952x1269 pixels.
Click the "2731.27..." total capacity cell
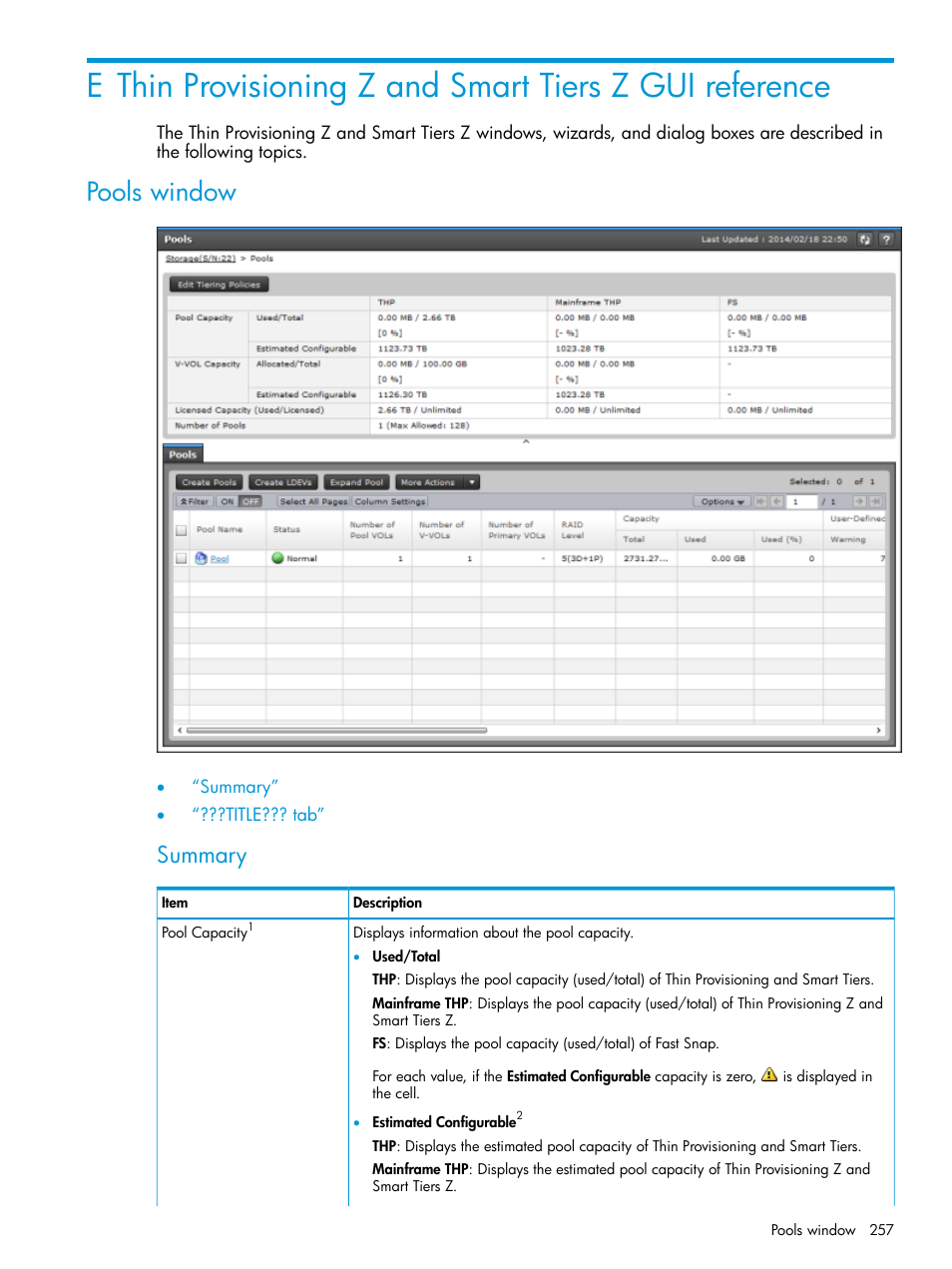point(646,559)
